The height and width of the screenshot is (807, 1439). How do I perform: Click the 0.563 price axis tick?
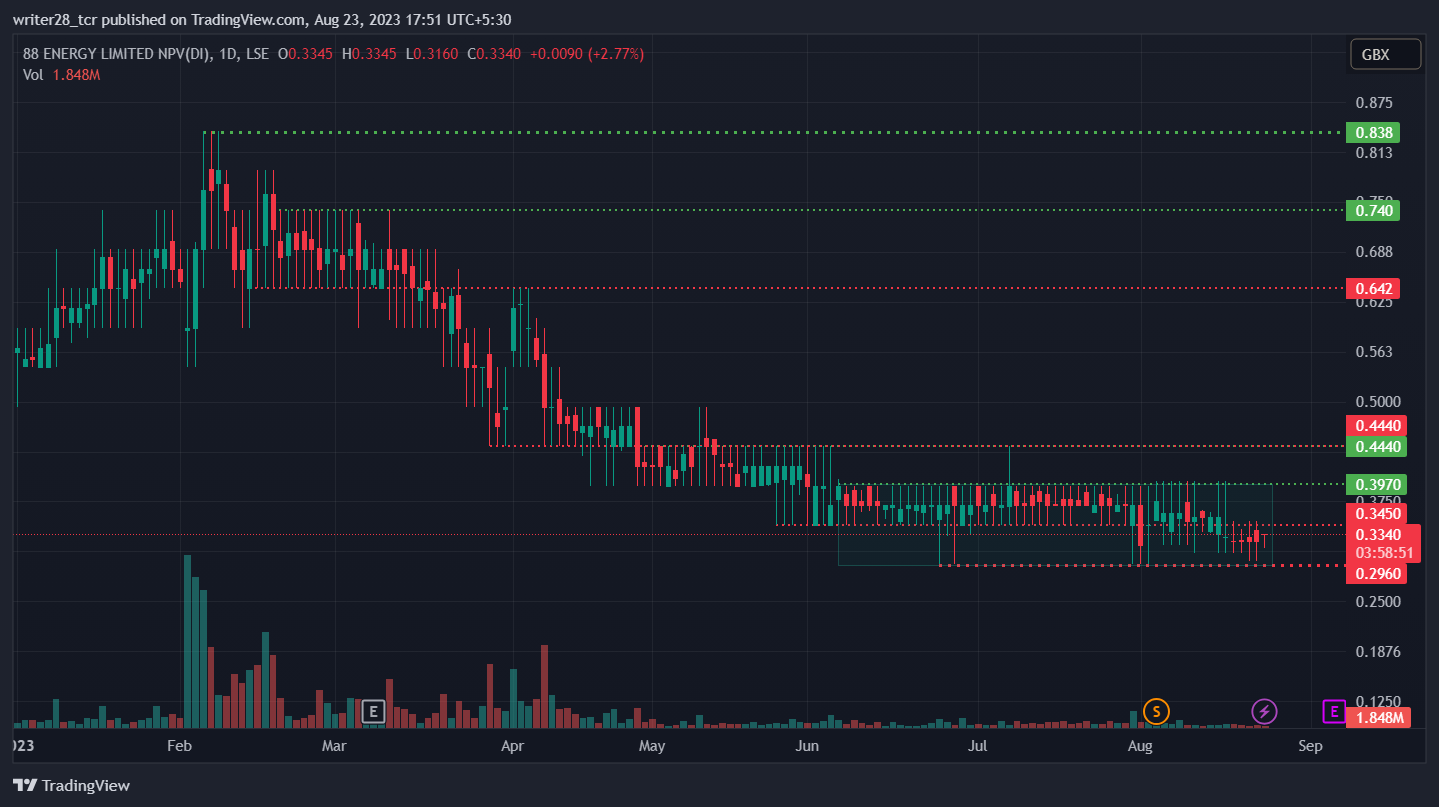pyautogui.click(x=1373, y=352)
